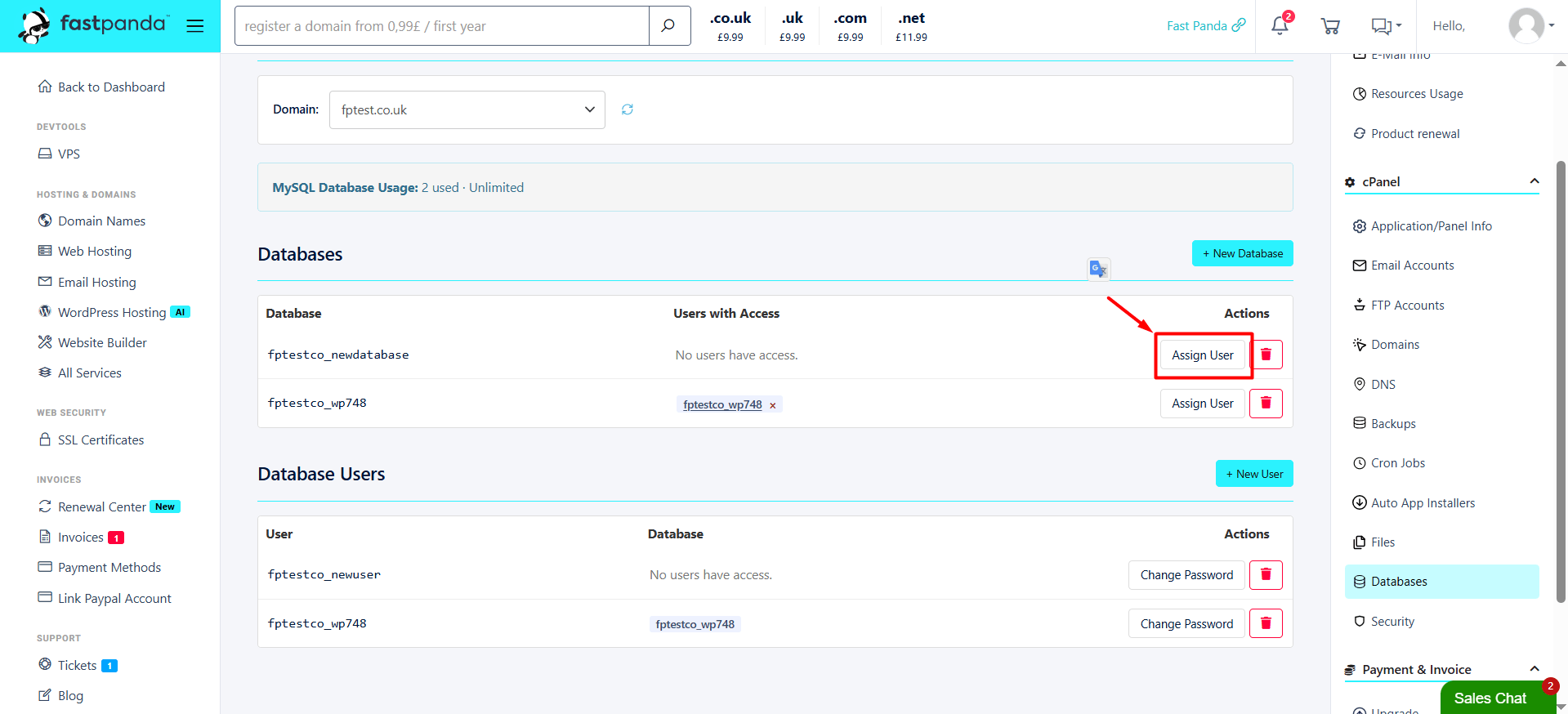Open Auto App Installers
The height and width of the screenshot is (714, 1568).
[1414, 502]
